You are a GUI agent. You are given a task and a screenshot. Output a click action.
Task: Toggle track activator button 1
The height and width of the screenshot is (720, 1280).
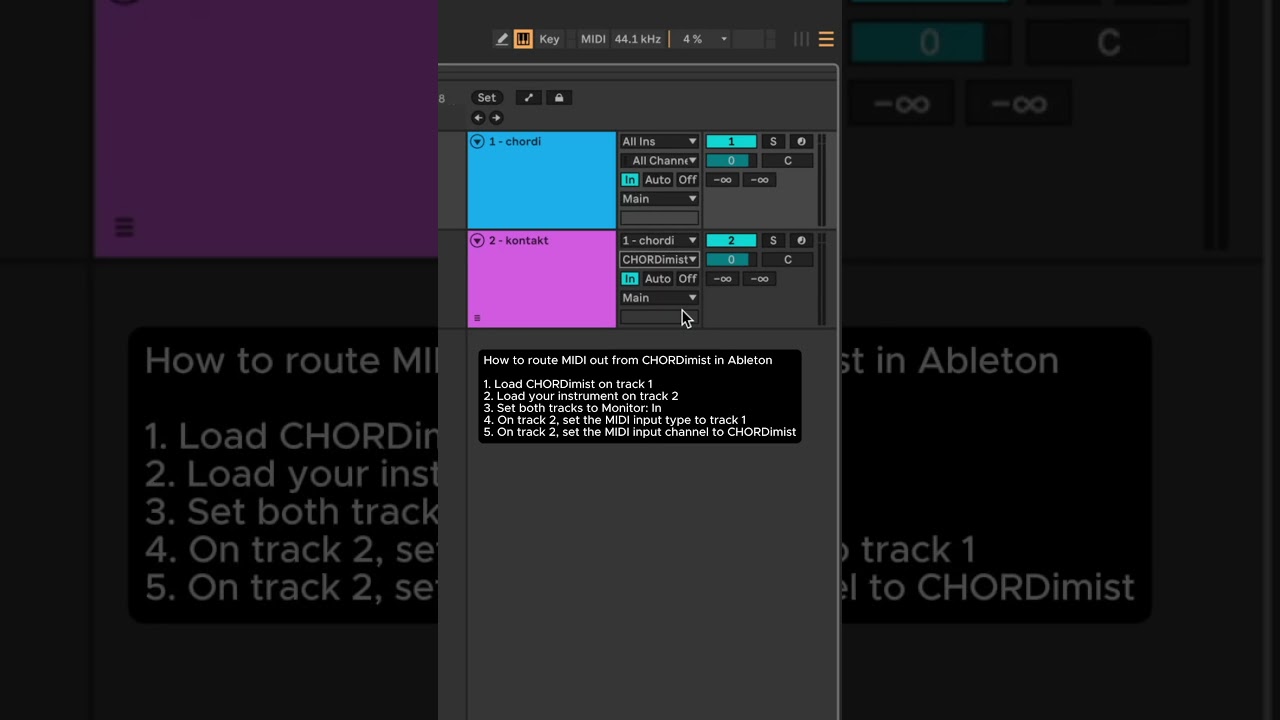coord(731,142)
